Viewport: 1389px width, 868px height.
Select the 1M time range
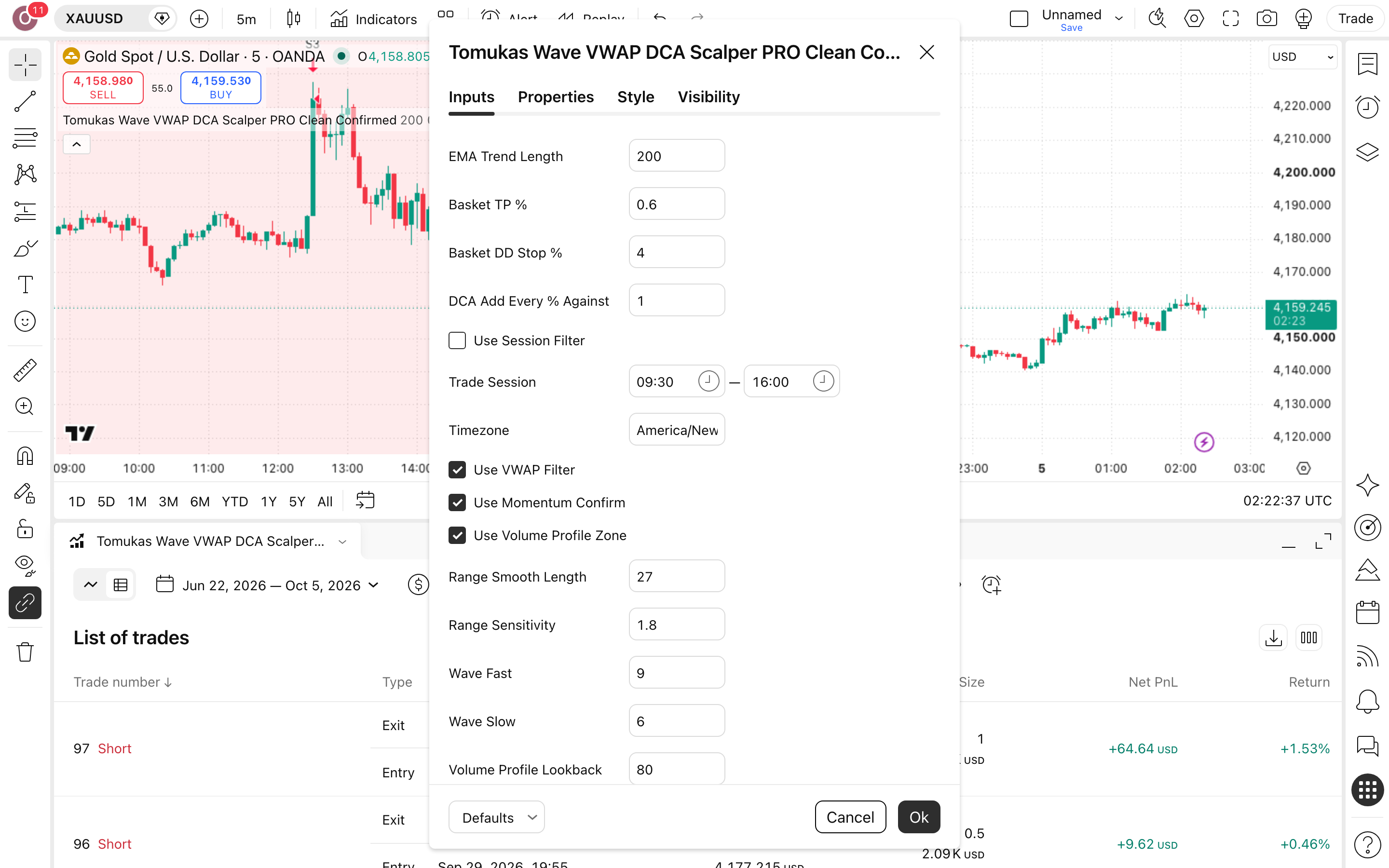[x=136, y=501]
